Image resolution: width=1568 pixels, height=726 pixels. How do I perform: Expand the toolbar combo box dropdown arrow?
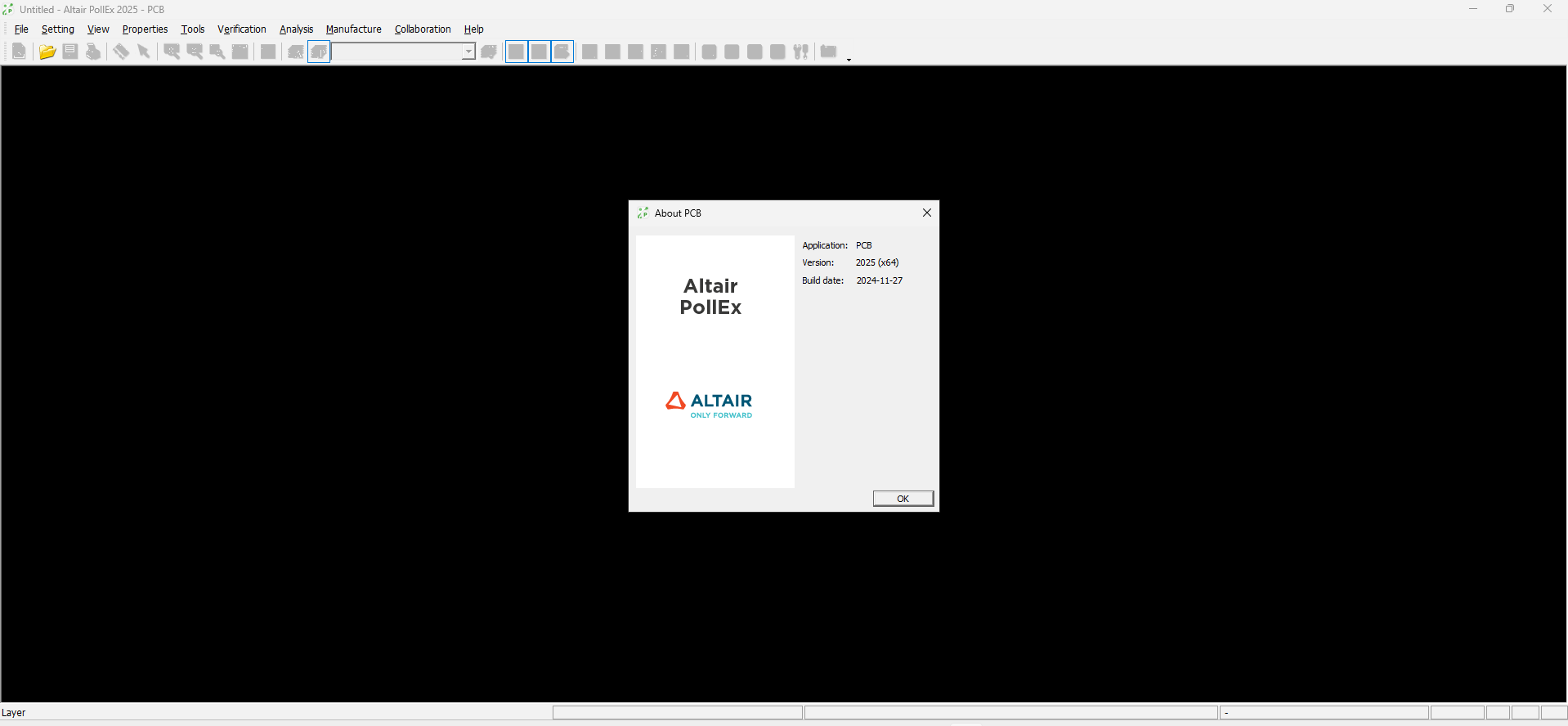(468, 52)
